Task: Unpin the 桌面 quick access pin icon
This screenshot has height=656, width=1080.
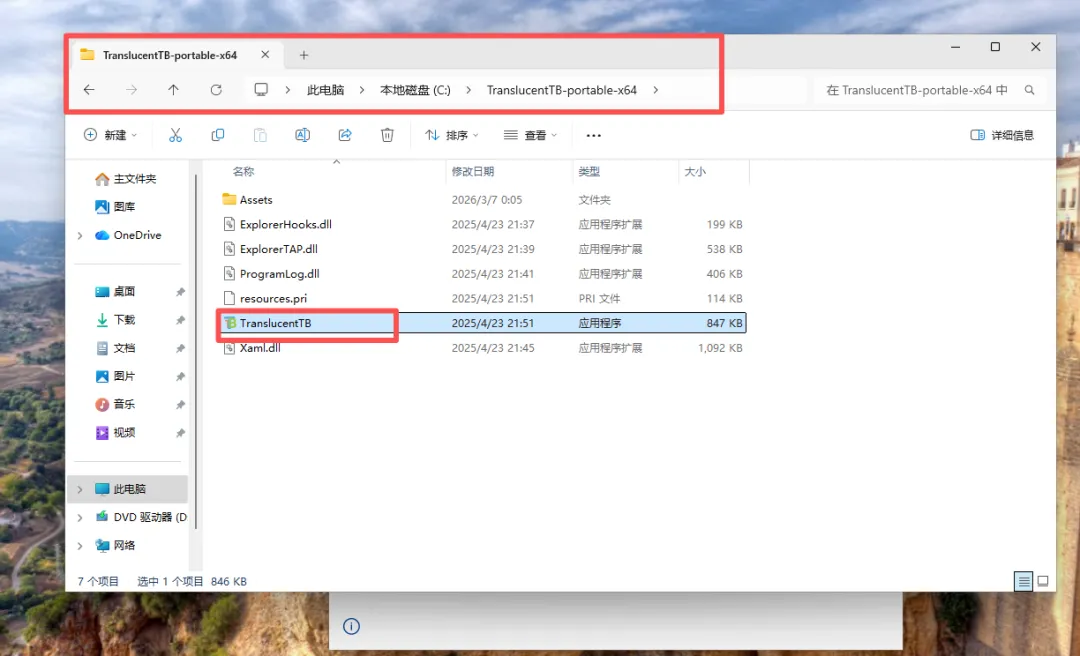Action: pos(180,291)
